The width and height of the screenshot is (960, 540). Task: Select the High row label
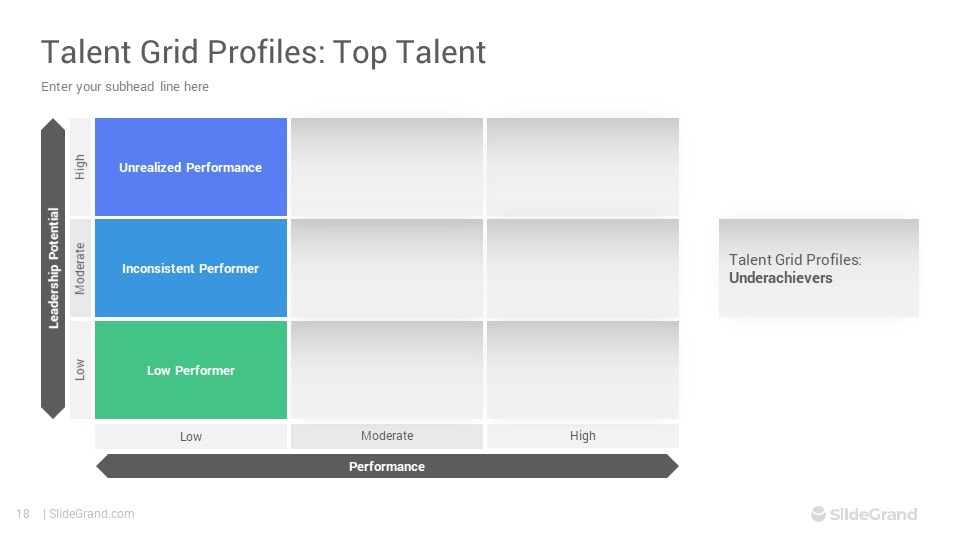(x=80, y=167)
